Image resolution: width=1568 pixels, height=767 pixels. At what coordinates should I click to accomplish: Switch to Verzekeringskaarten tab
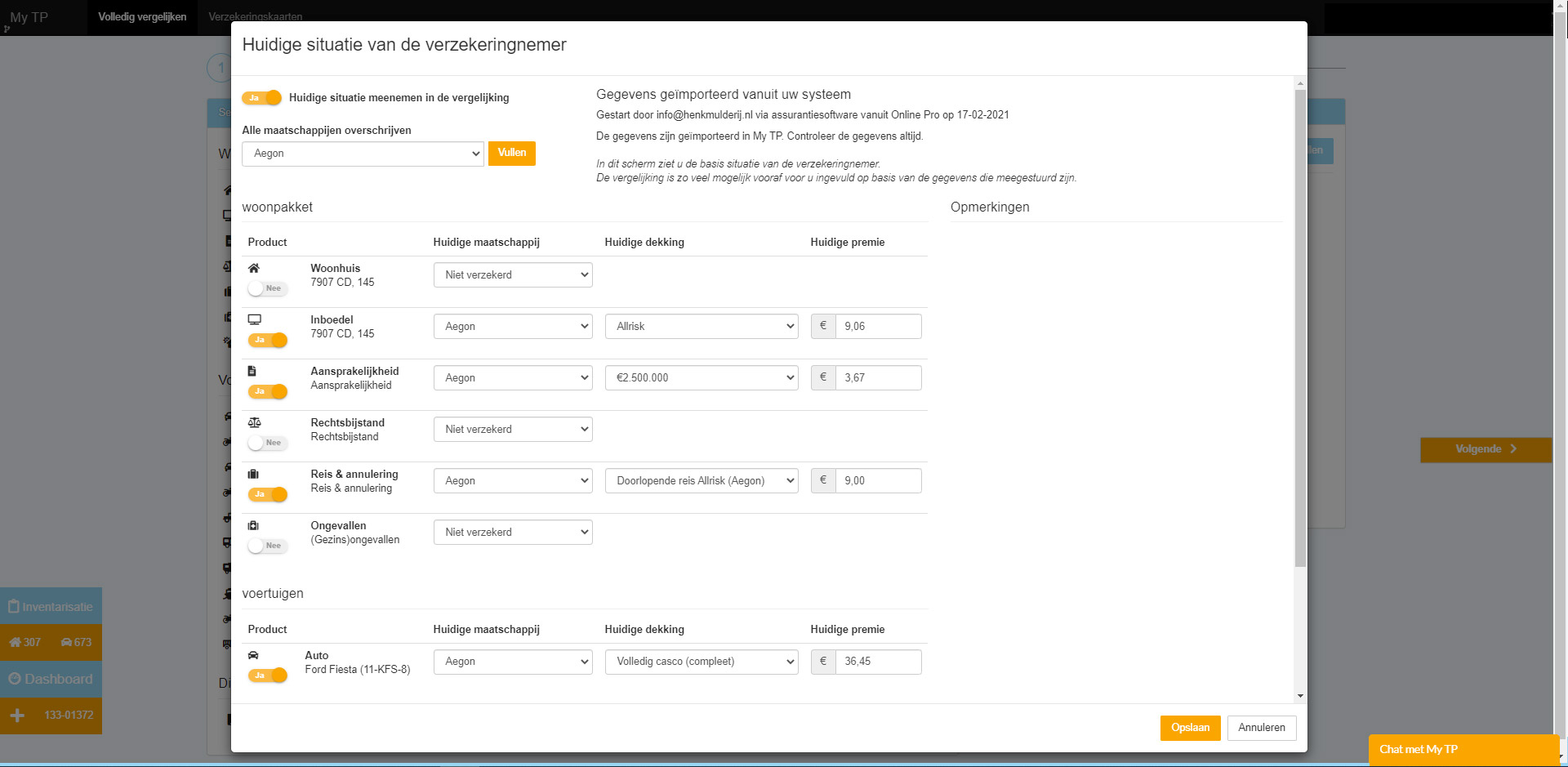256,17
